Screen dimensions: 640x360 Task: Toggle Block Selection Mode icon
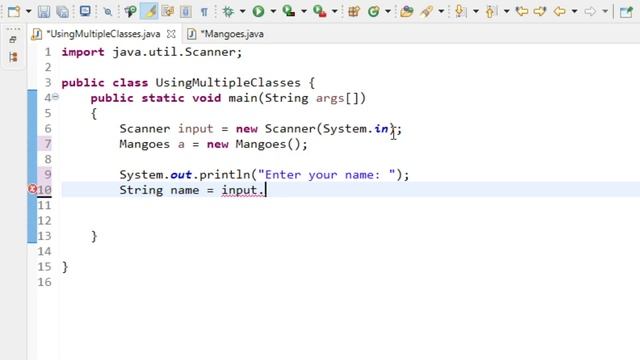186,11
